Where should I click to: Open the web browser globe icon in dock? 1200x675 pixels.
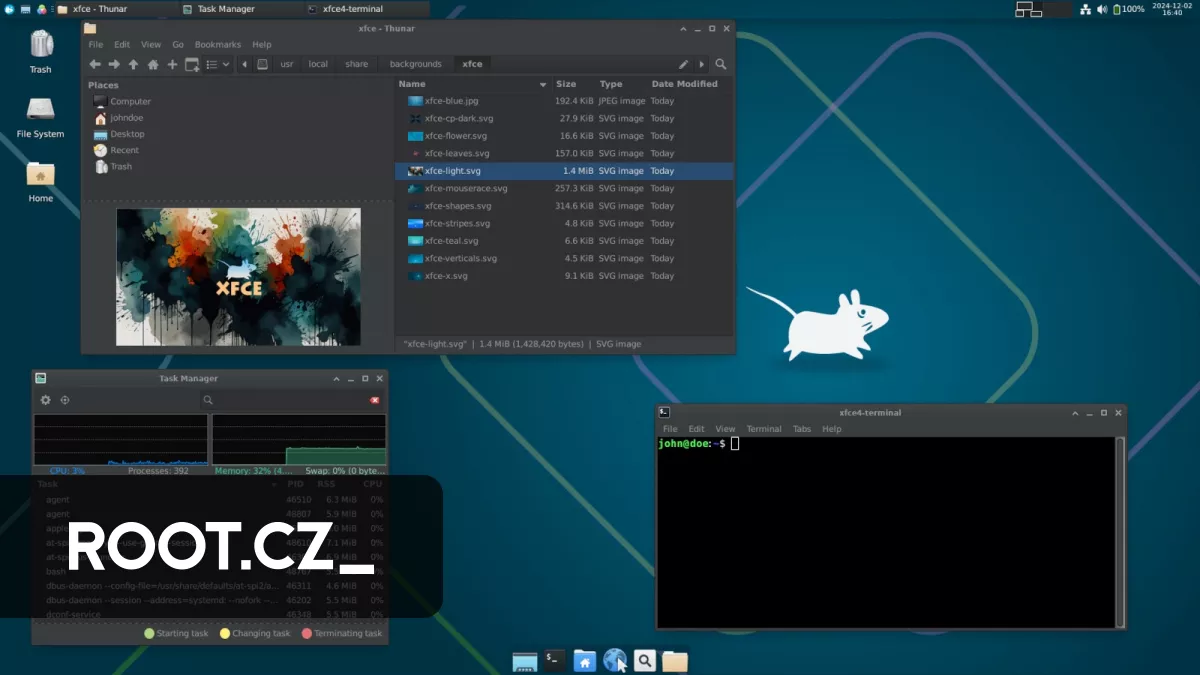614,660
